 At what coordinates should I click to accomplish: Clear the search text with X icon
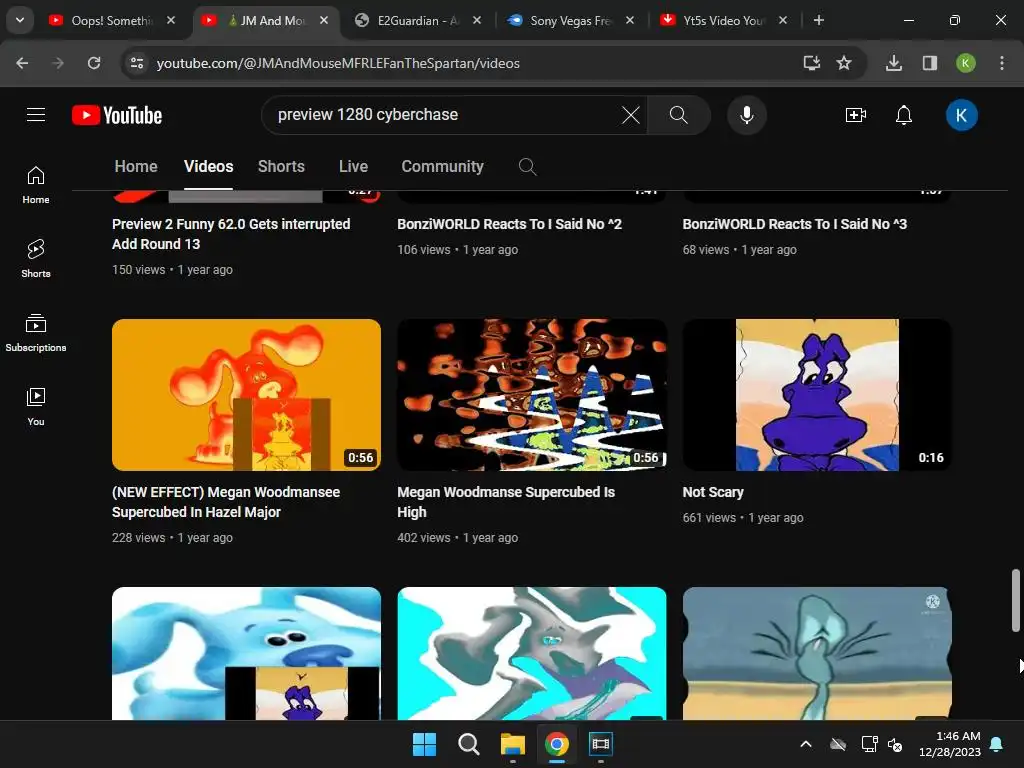pos(631,115)
